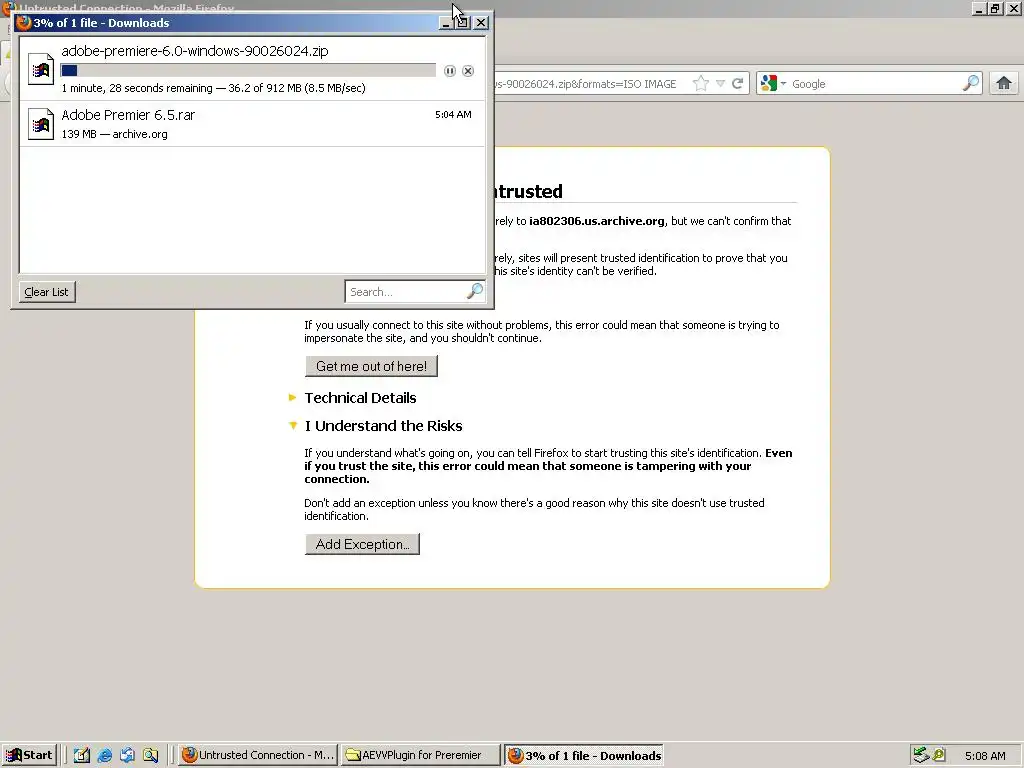Viewport: 1024px width, 768px height.
Task: Click the adobe-premiere zip file icon
Action: click(x=40, y=69)
